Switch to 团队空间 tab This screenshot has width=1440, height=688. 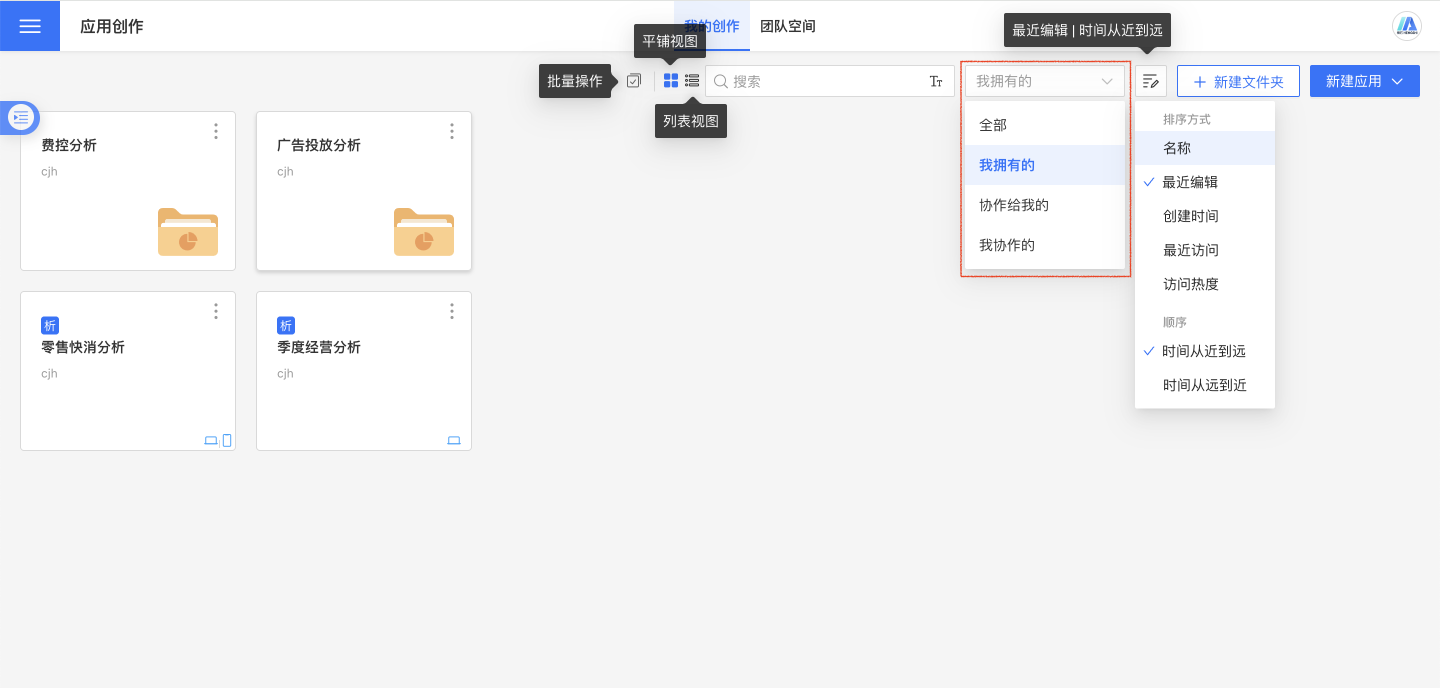(x=788, y=26)
